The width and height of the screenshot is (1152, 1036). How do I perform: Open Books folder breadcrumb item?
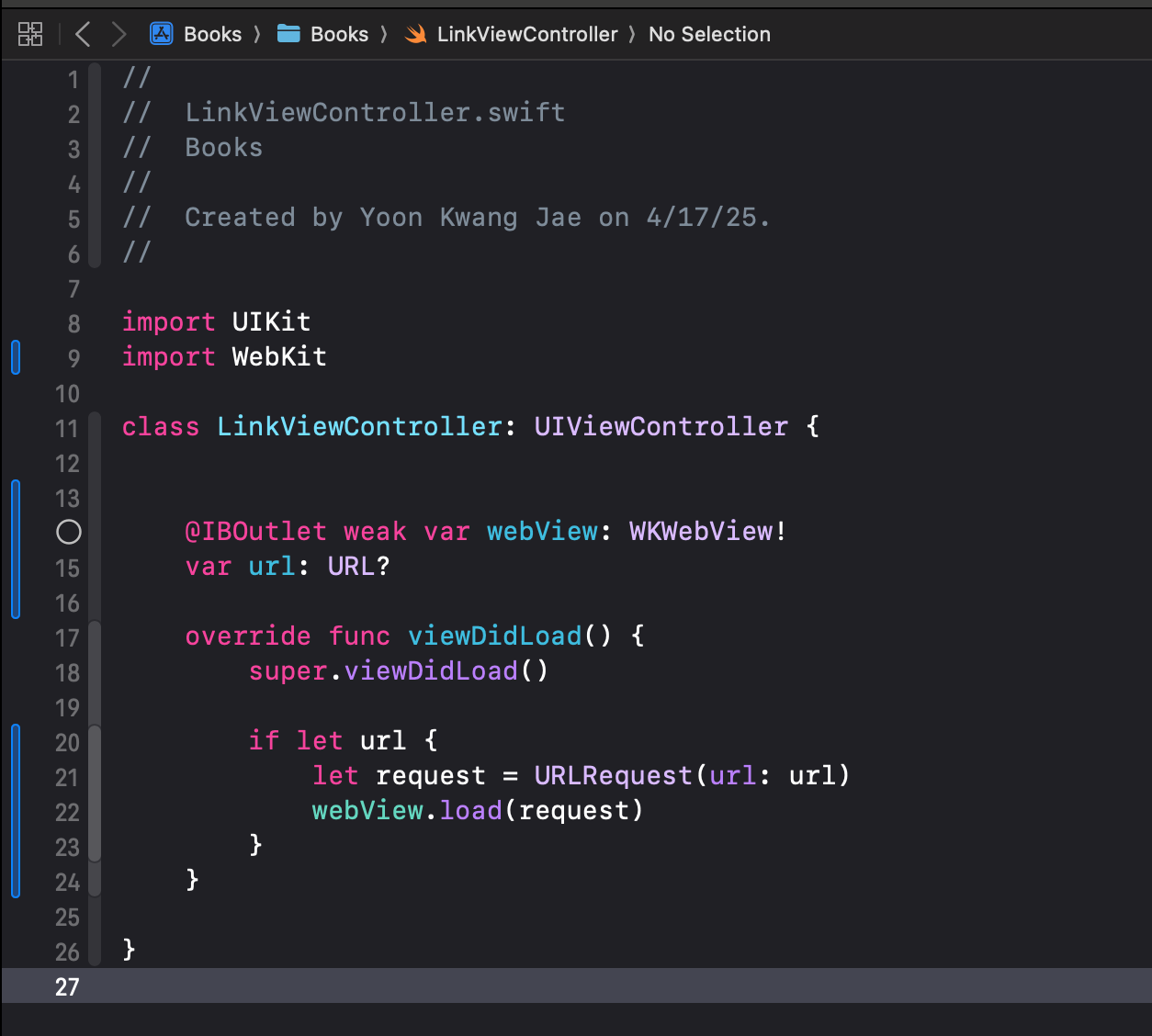click(x=339, y=34)
